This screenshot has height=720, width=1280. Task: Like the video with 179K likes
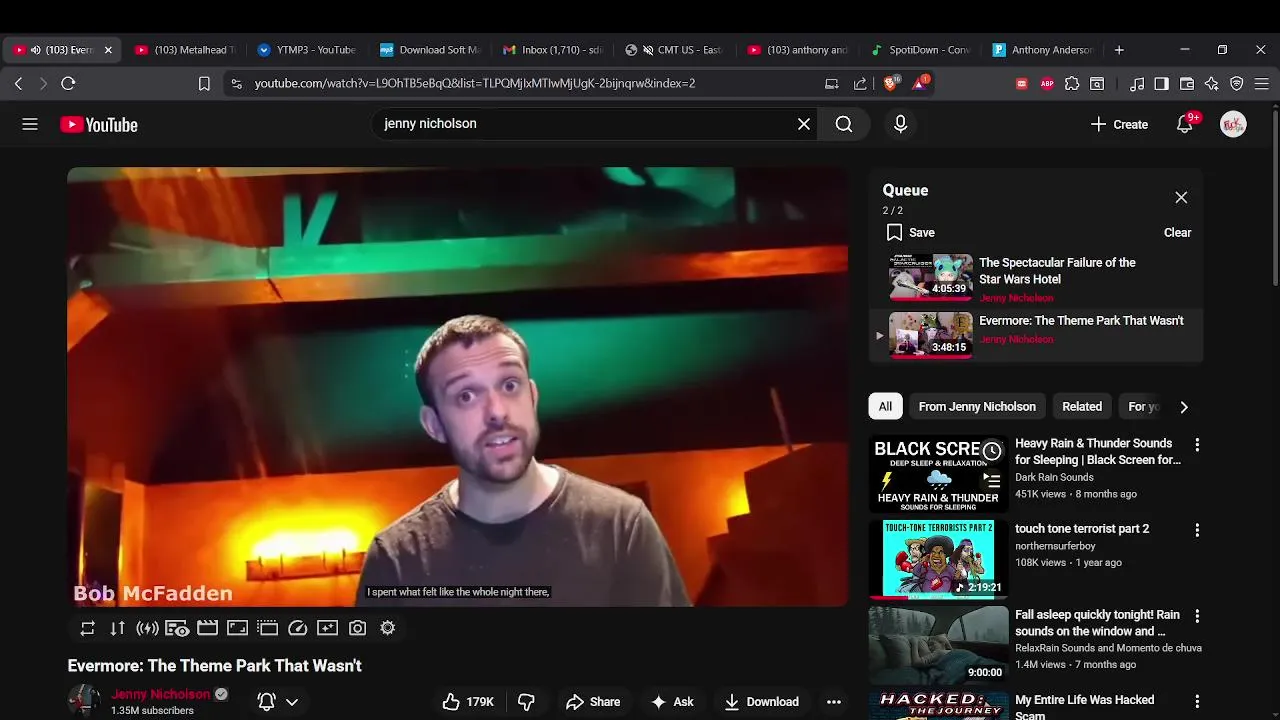(x=469, y=702)
